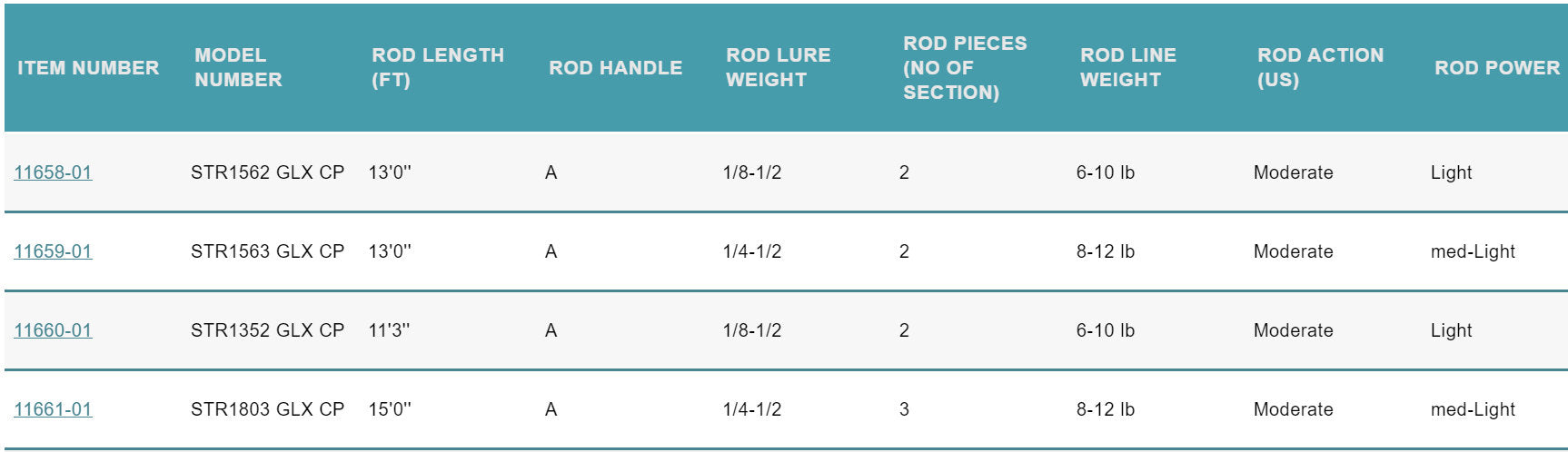1568x452 pixels.
Task: Click the Rod Lure Weight header
Action: tap(778, 68)
